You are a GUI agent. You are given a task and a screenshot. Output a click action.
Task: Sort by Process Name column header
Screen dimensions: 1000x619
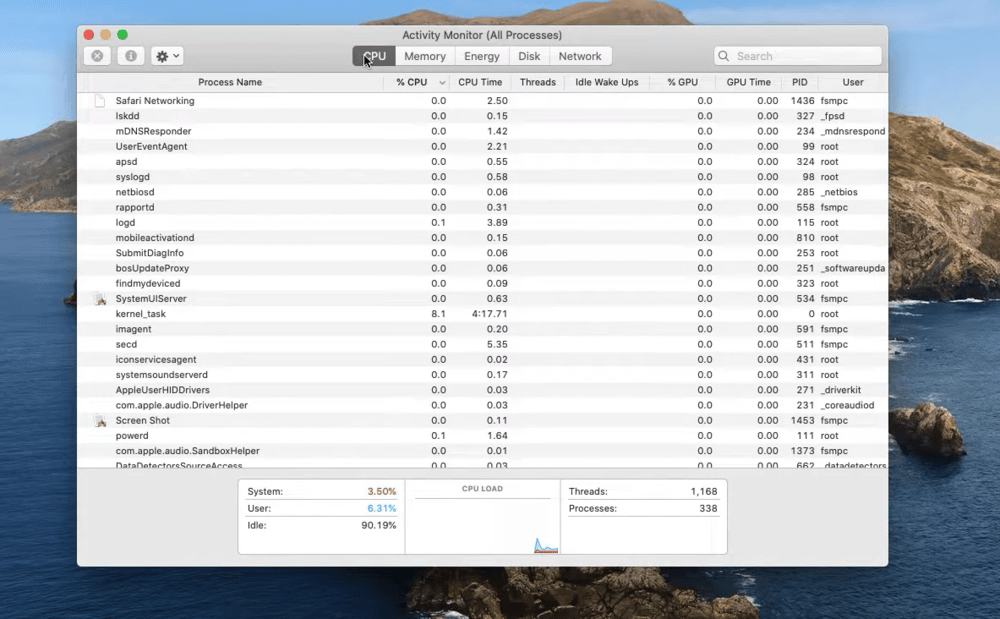pyautogui.click(x=230, y=82)
